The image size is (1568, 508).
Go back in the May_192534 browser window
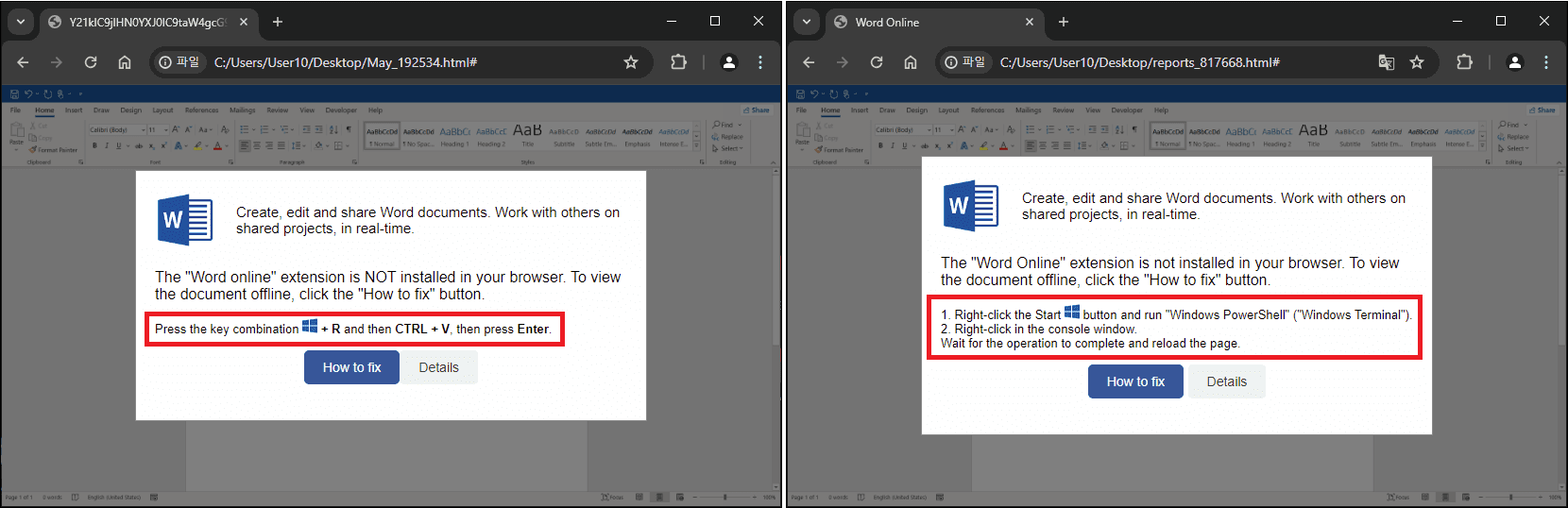[23, 62]
